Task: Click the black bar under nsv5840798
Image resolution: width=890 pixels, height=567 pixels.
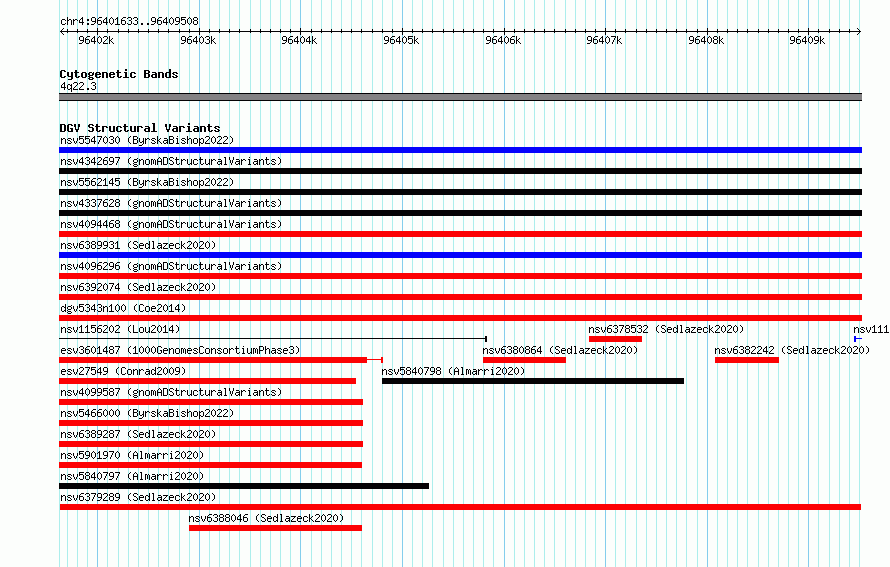Action: click(533, 381)
